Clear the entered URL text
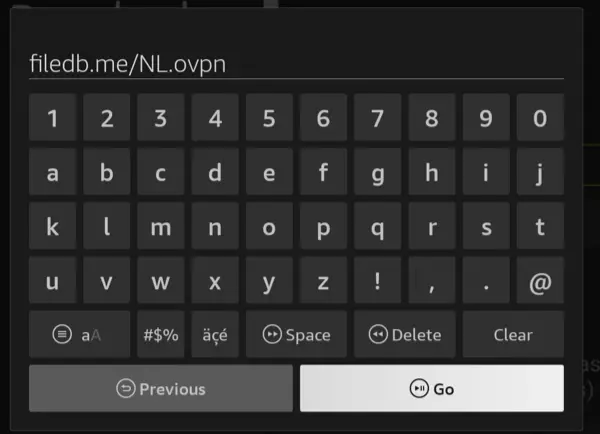The image size is (600, 434). pyautogui.click(x=513, y=334)
